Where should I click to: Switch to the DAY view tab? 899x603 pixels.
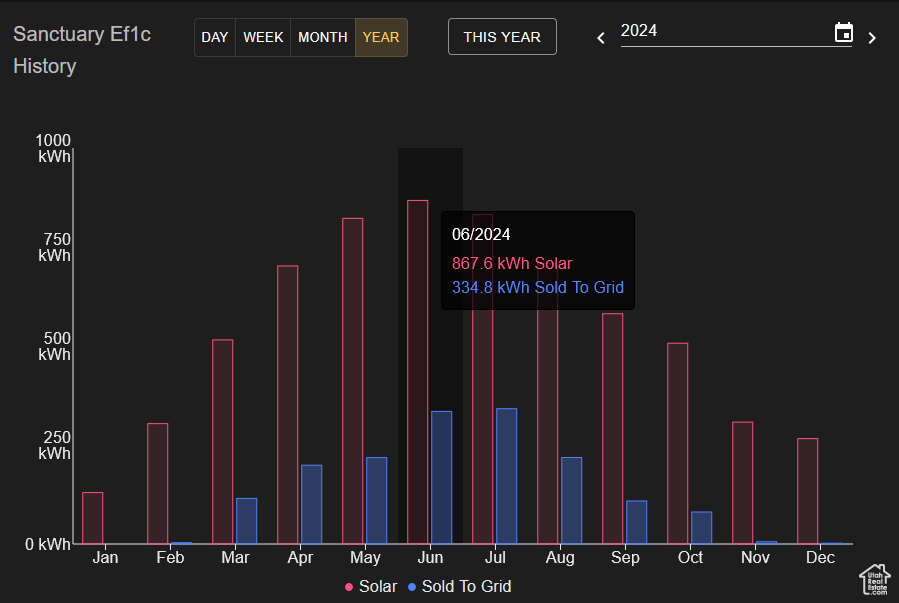[x=215, y=37]
